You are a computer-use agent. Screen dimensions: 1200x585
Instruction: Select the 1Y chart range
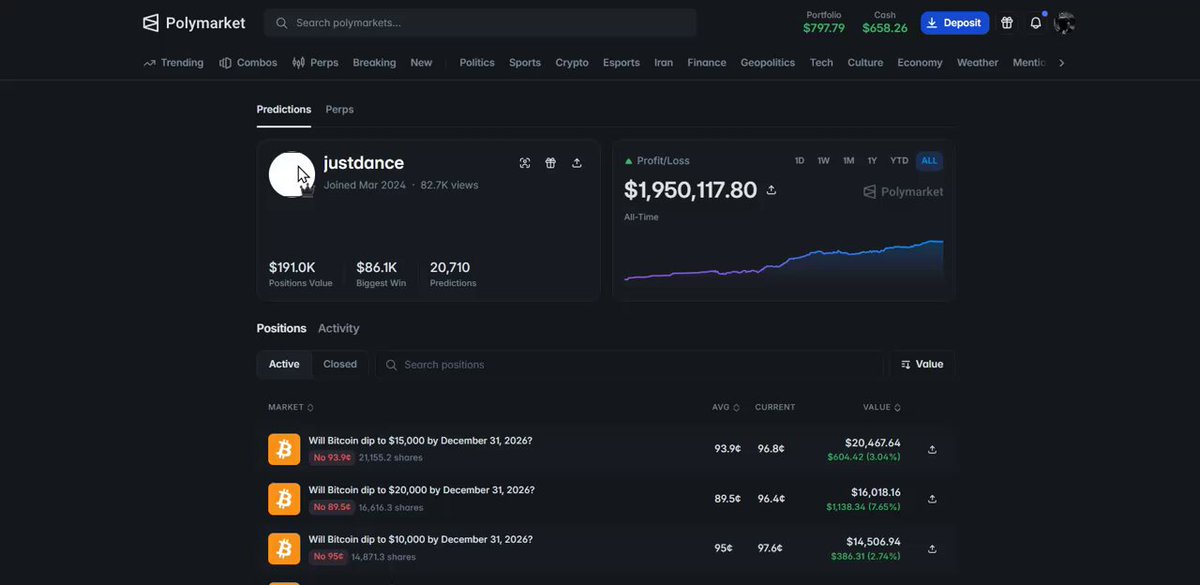click(872, 160)
